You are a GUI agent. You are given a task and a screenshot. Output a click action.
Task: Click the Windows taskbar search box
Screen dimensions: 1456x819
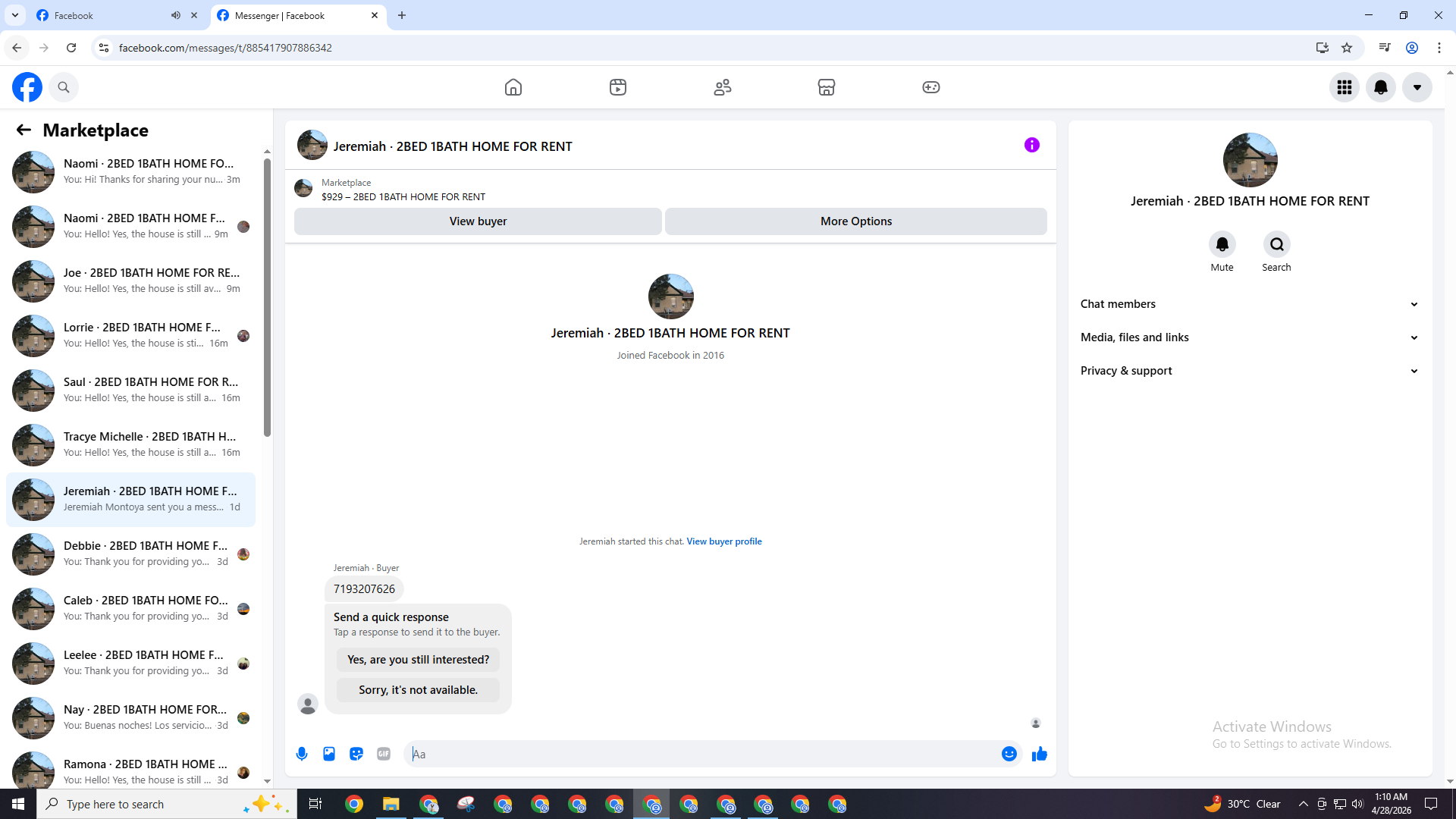point(167,804)
